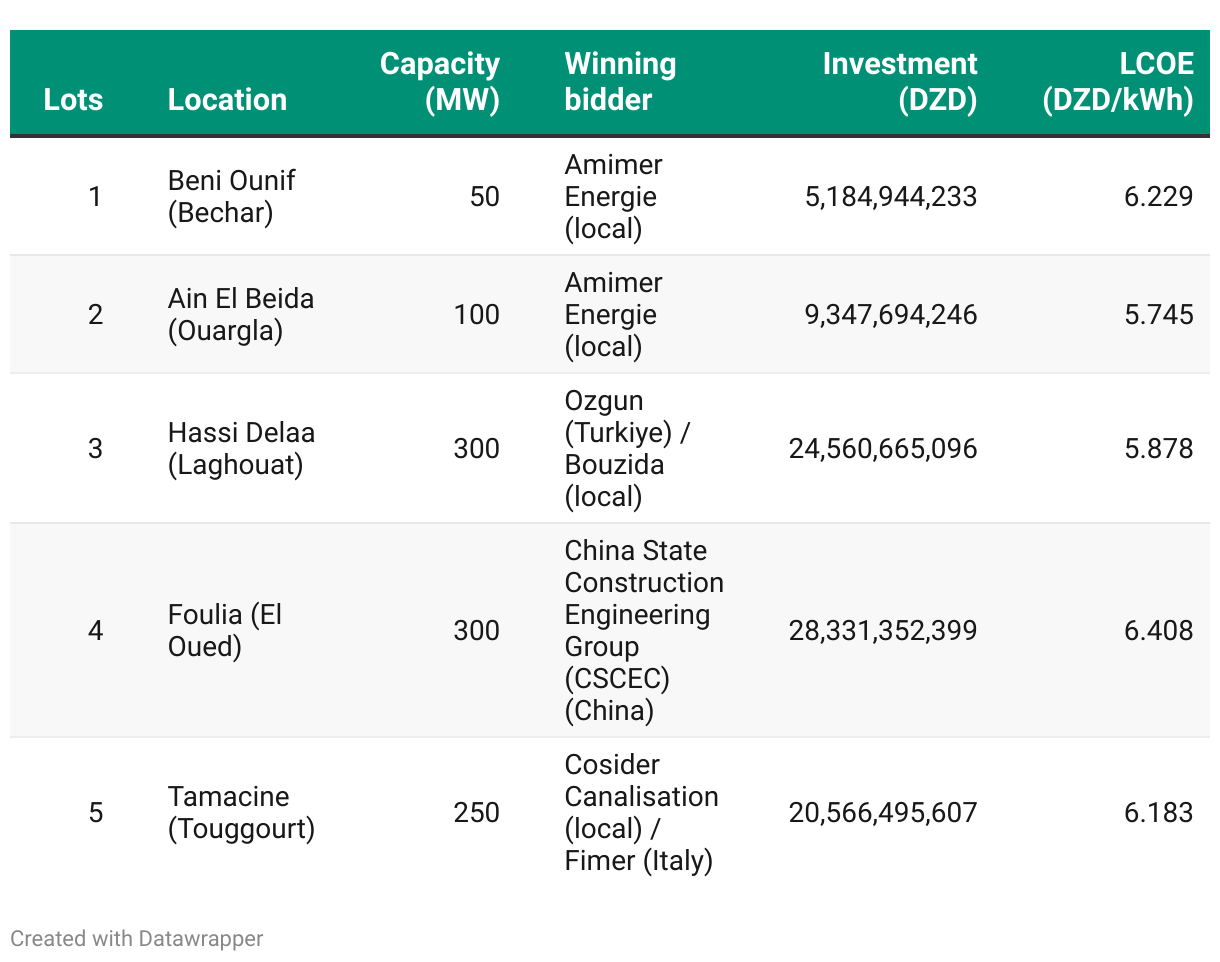Click the Foulia (El Oued) cell
Viewport: 1220px width, 962px height.
[x=225, y=631]
